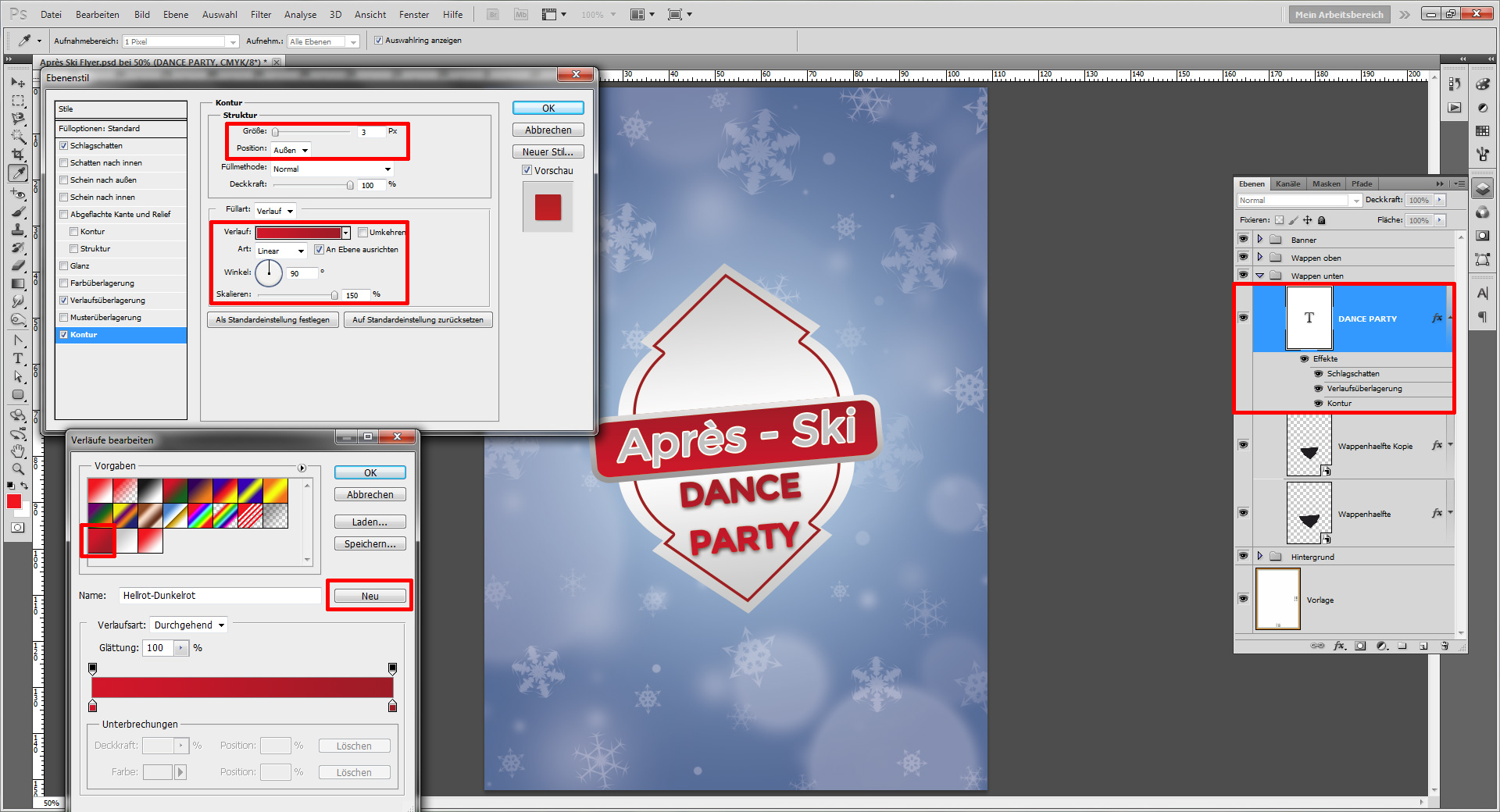The image size is (1500, 812).
Task: Click the Neuer Stil... button
Action: (x=548, y=152)
